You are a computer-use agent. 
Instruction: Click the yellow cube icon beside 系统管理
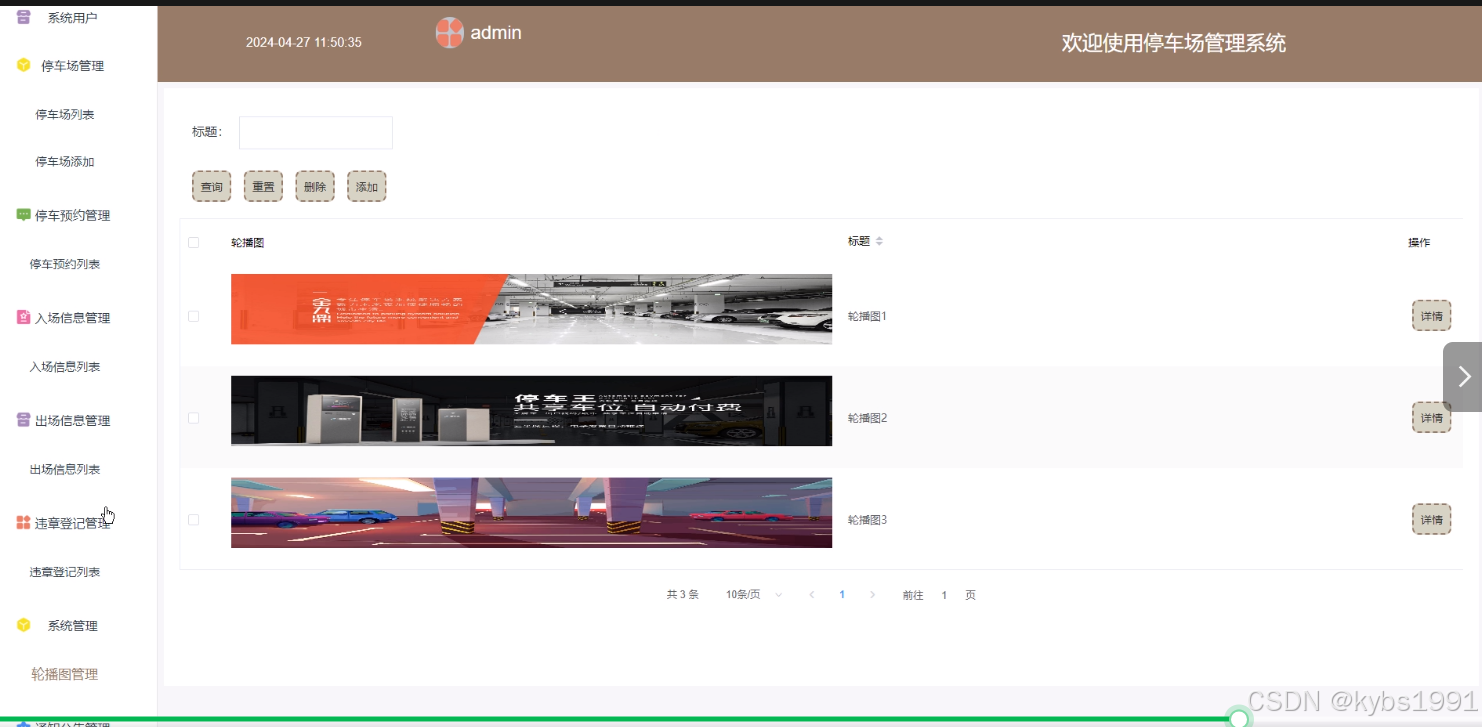pyautogui.click(x=24, y=625)
